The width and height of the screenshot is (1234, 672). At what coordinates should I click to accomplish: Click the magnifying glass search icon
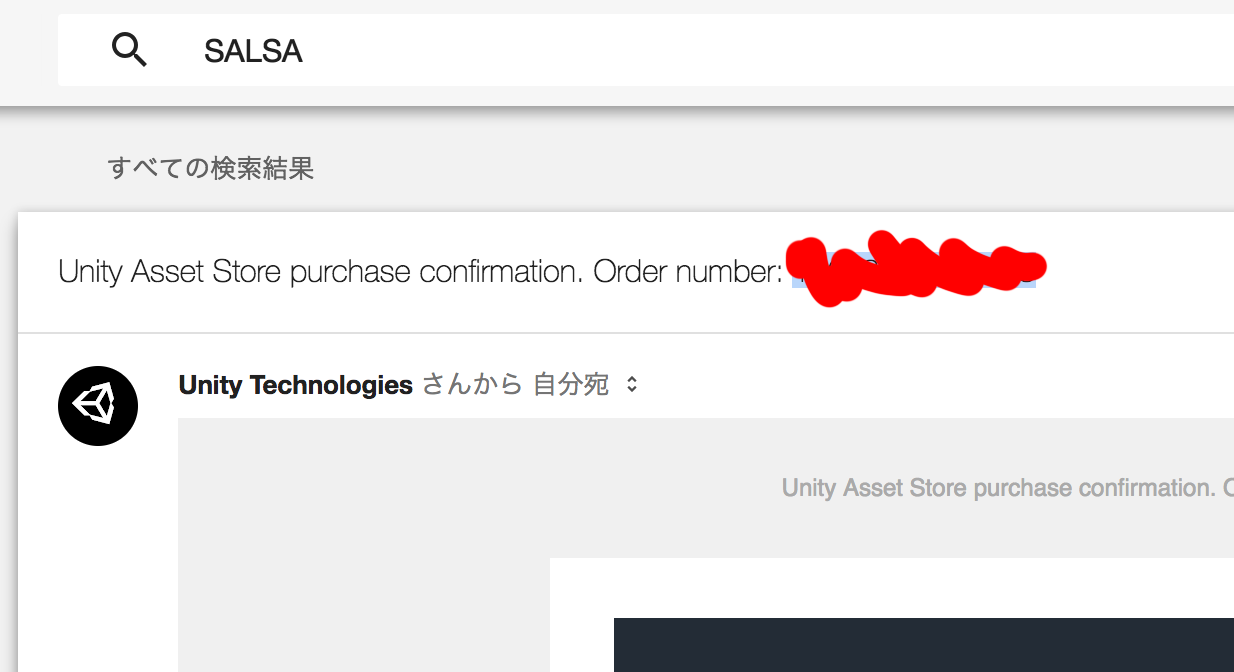point(129,49)
